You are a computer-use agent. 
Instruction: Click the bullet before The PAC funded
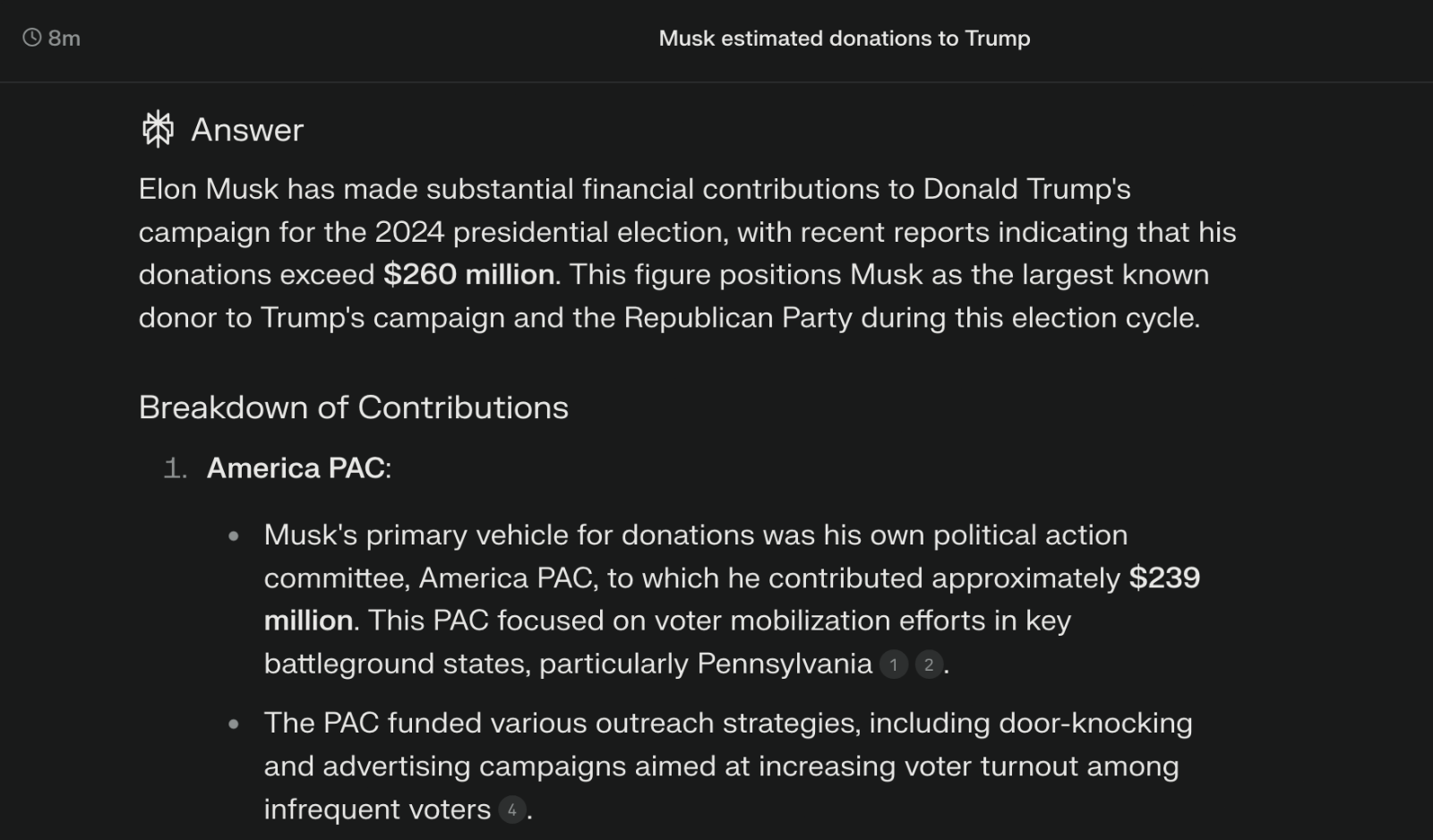tap(234, 724)
